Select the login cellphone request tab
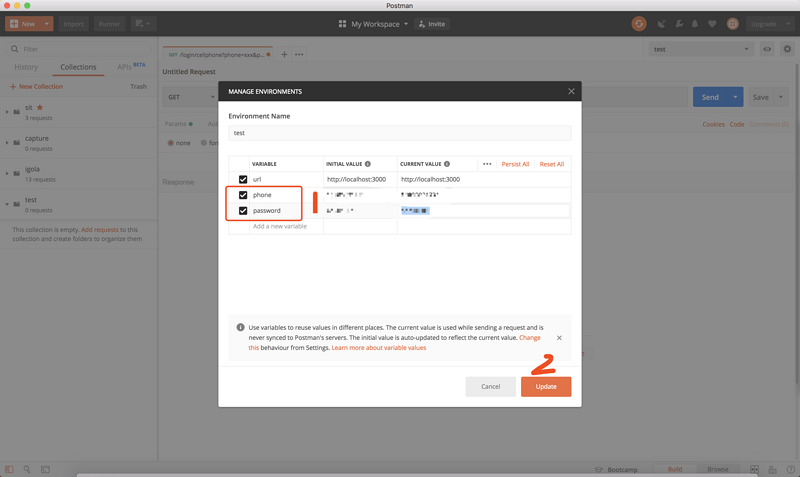This screenshot has width=800, height=477. (219, 55)
